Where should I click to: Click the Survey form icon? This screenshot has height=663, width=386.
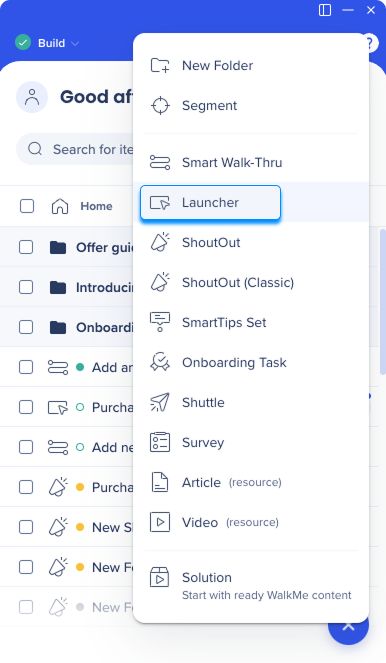click(160, 442)
